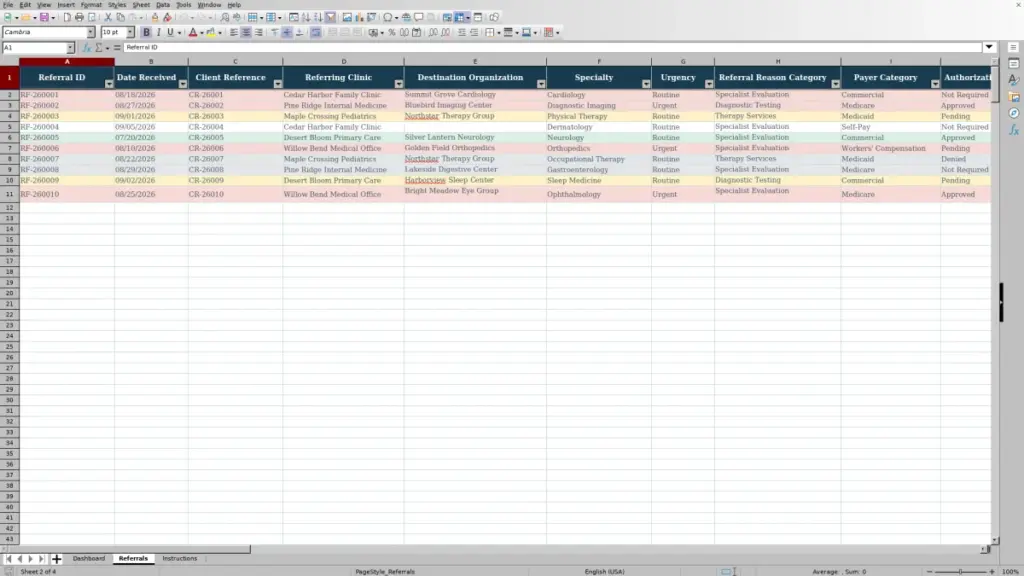
Task: Open sidebar settings menu icon
Action: click(x=1014, y=48)
